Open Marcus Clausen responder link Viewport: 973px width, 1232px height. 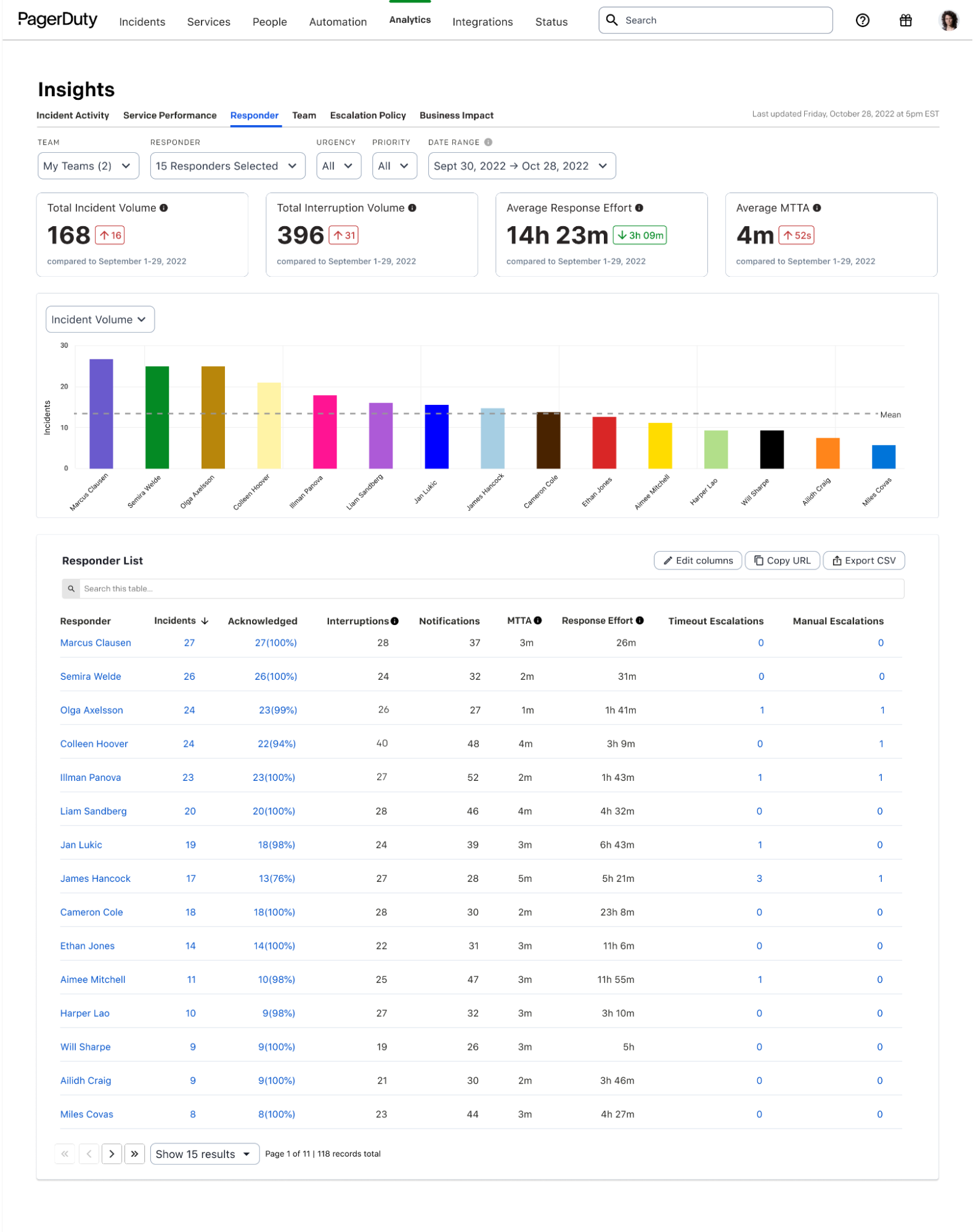point(96,643)
